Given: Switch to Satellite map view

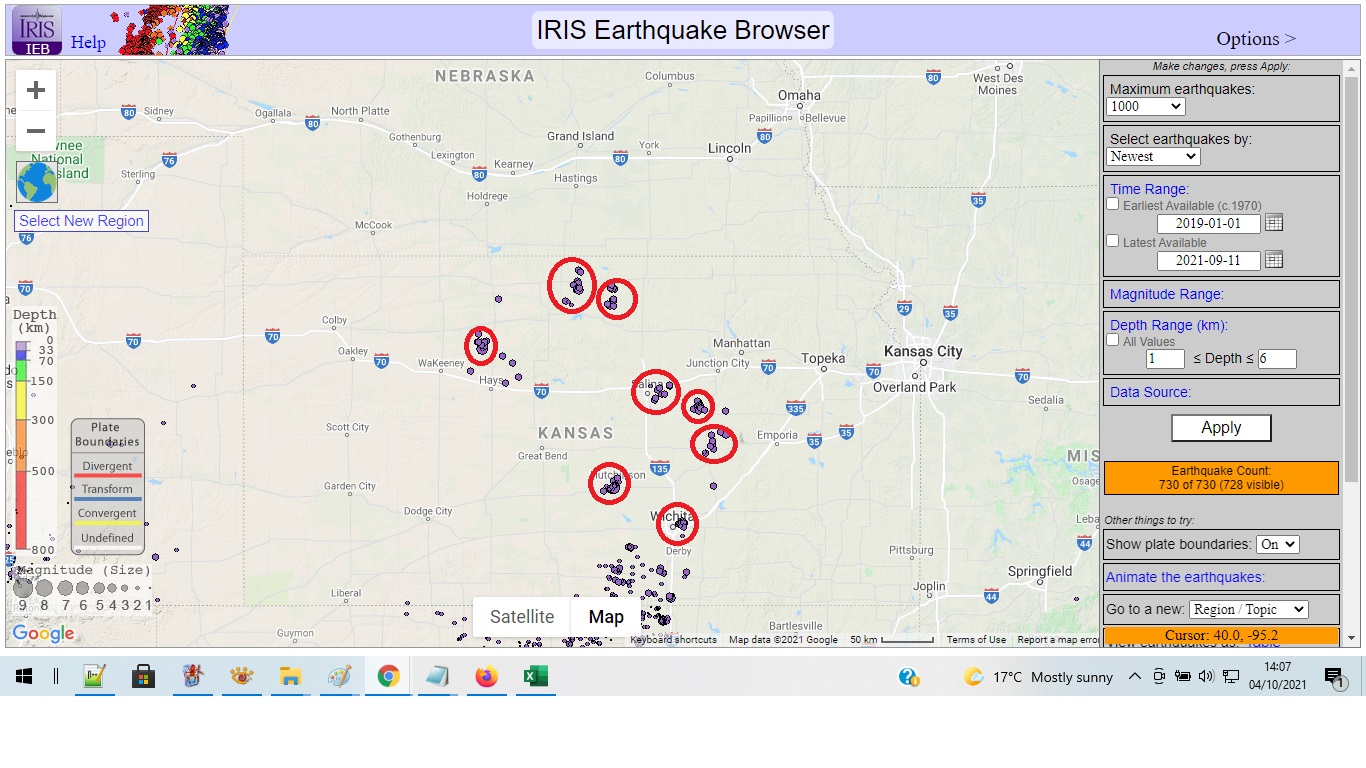Looking at the screenshot, I should 522,617.
